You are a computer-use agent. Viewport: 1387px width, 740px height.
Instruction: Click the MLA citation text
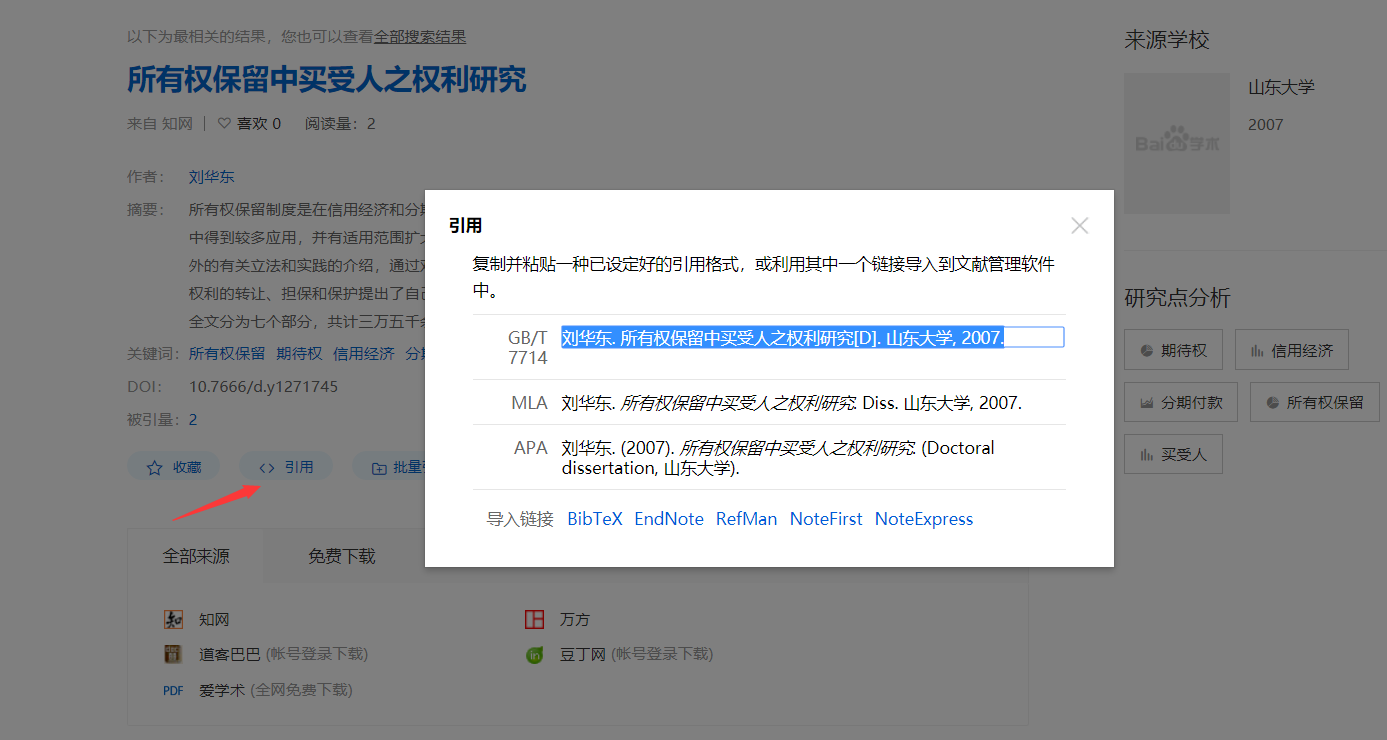point(791,403)
